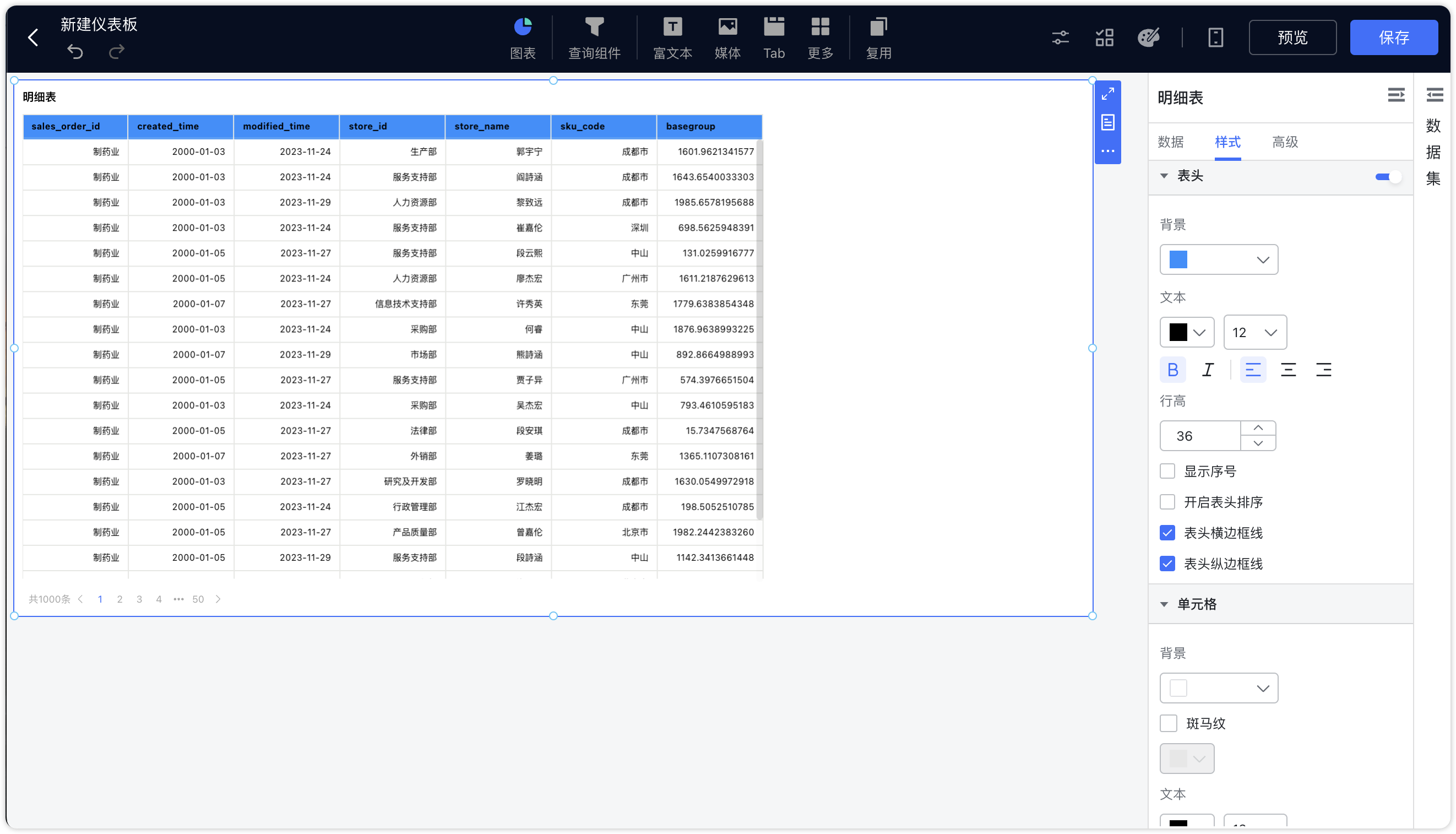Uncheck 表头横边框线 checkbox
Viewport: 1456px width, 834px height.
(1167, 533)
